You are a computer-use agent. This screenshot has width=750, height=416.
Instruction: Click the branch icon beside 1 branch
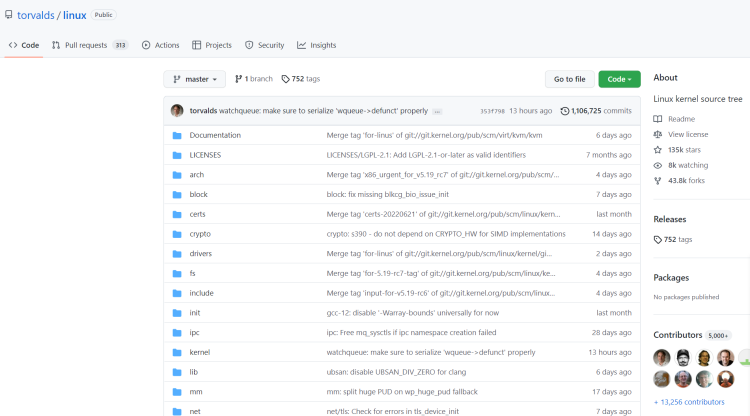[x=238, y=79]
